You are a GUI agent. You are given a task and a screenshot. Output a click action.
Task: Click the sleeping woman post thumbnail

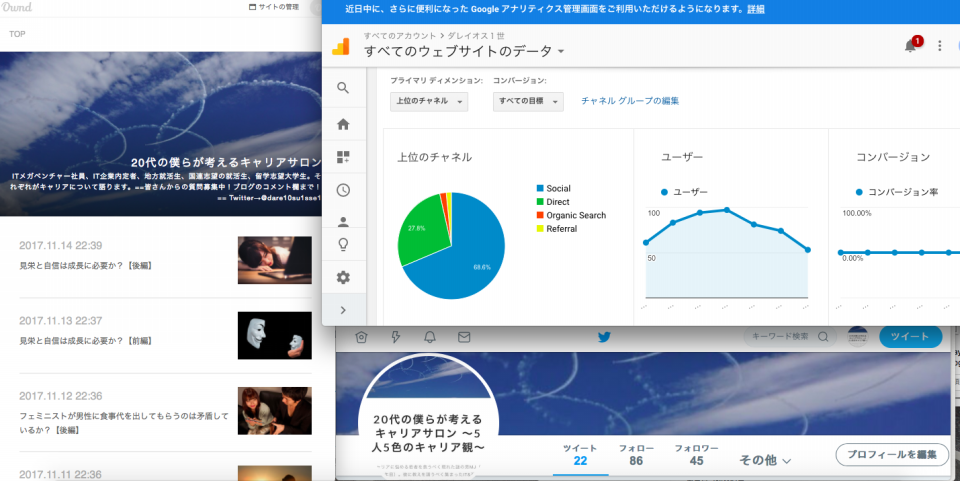pos(275,260)
